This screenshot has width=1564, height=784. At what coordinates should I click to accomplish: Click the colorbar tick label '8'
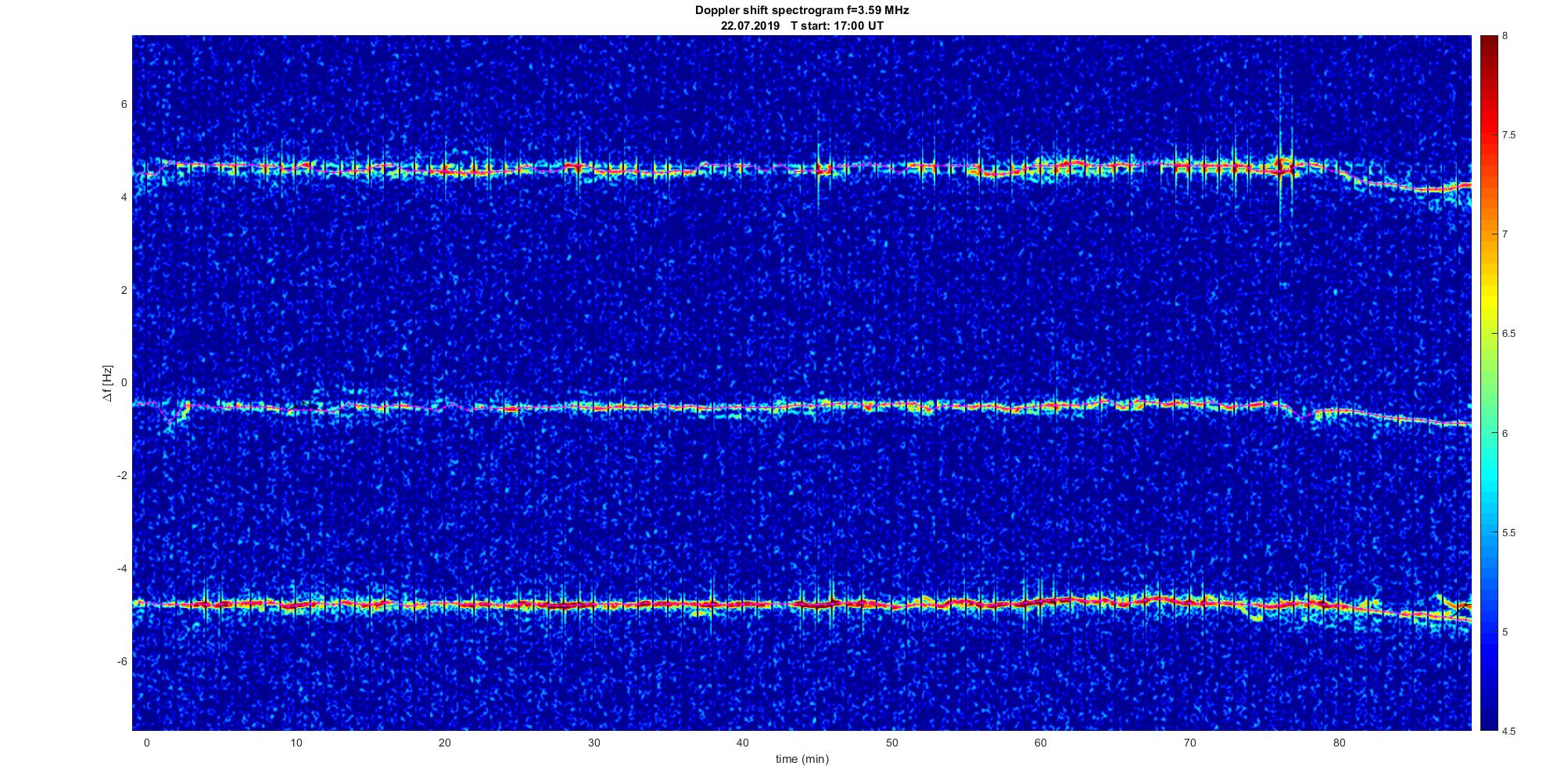tap(1505, 36)
